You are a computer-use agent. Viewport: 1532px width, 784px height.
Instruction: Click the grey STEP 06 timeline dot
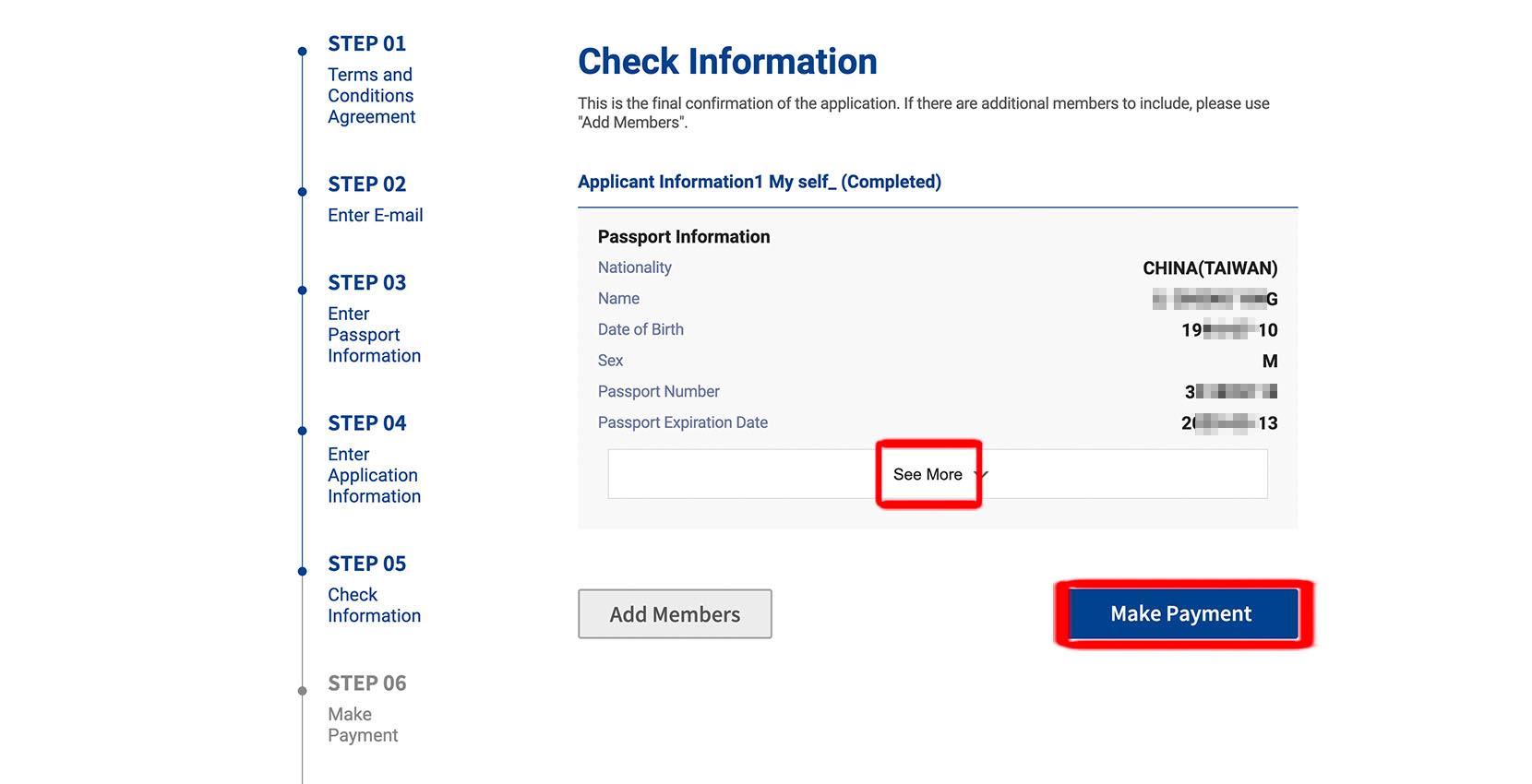pos(302,691)
